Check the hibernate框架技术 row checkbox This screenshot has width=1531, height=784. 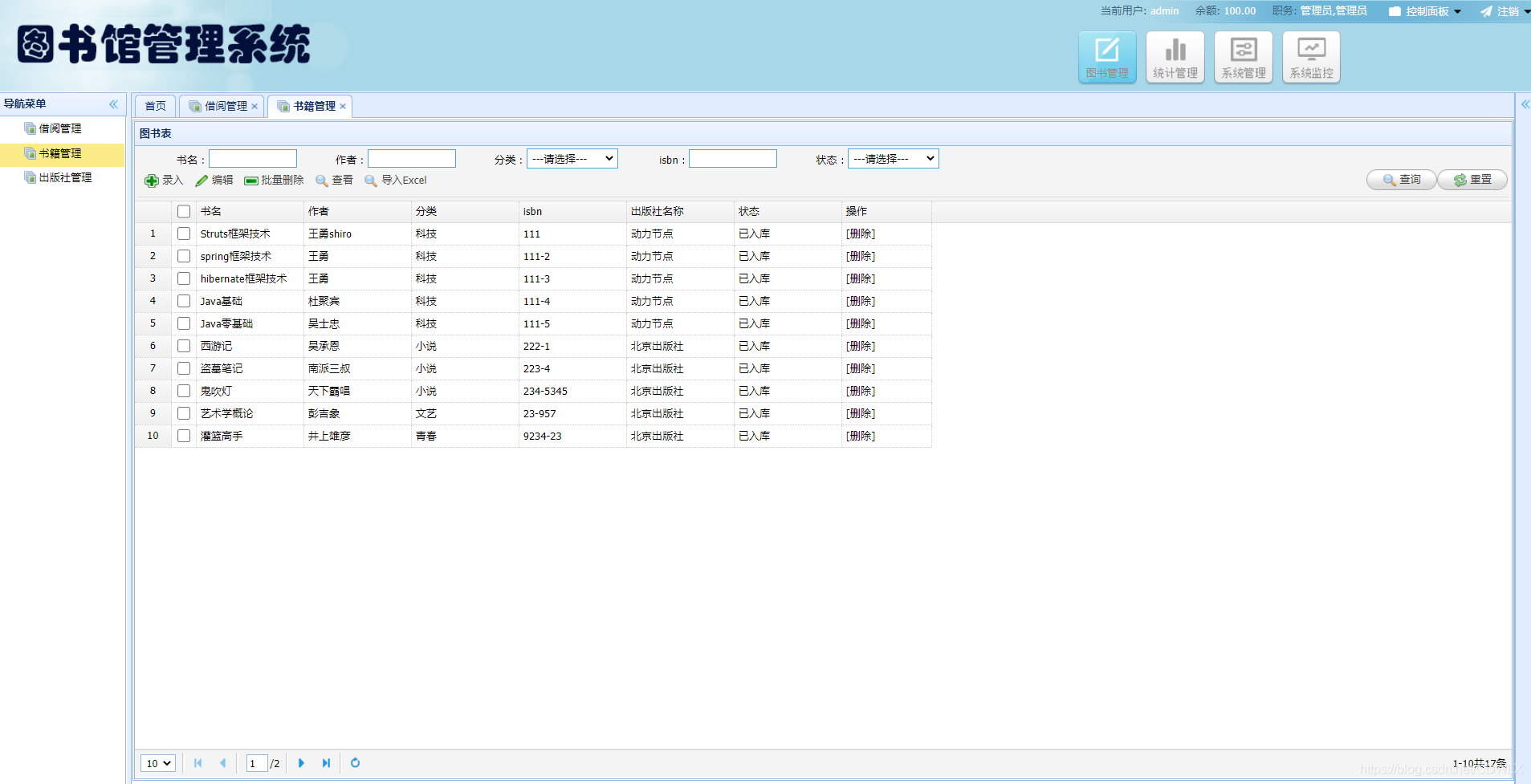(184, 278)
